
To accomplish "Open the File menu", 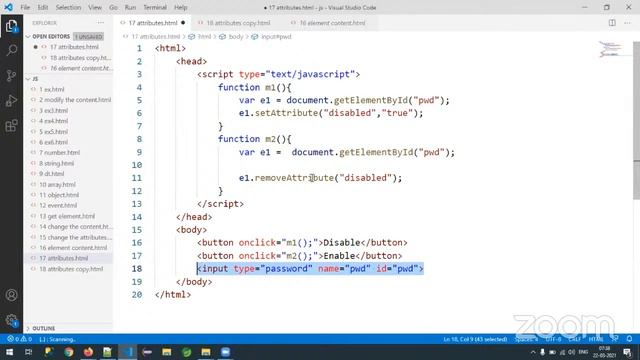I will coord(25,7).
